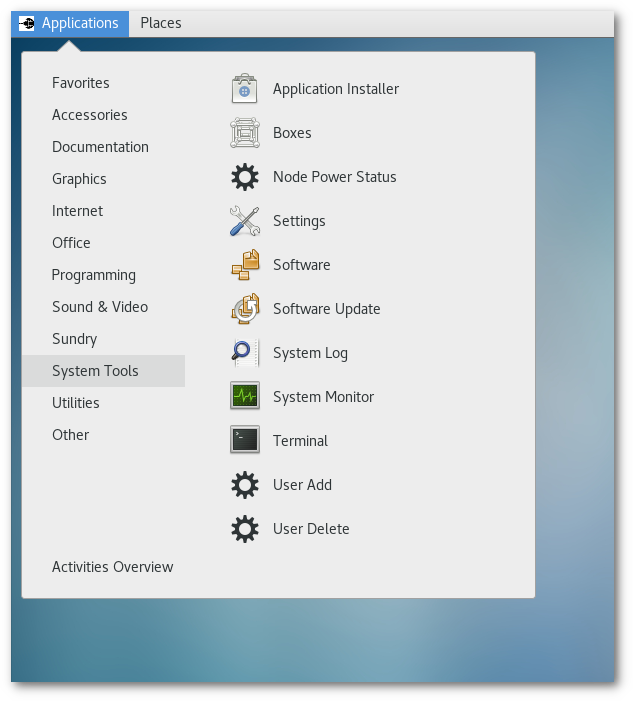Image resolution: width=633 pixels, height=701 pixels.
Task: Select the Utilities category
Action: [x=76, y=403]
